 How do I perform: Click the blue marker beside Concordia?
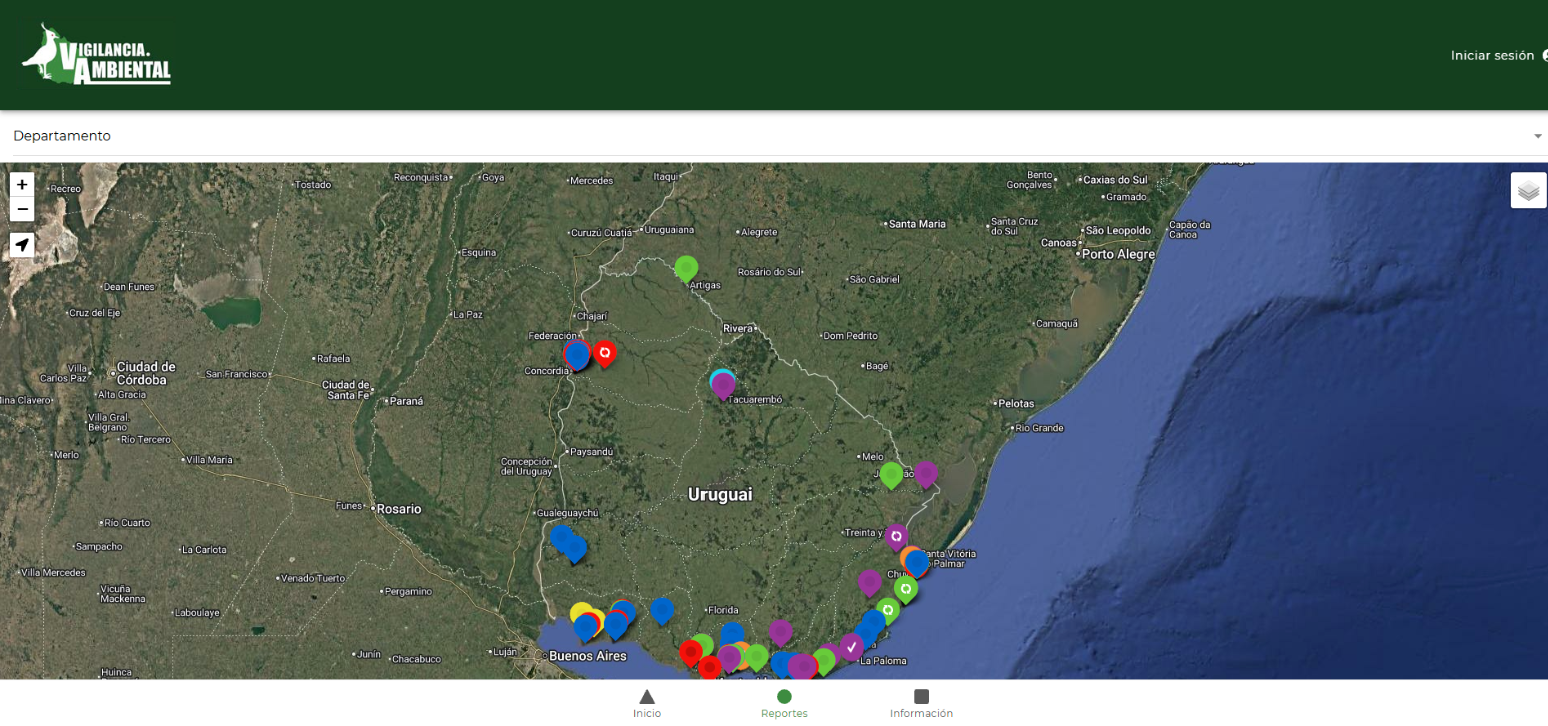point(577,357)
